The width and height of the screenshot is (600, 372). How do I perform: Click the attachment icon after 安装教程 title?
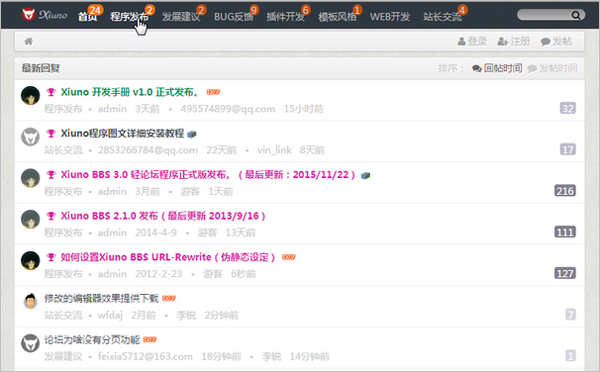click(x=192, y=134)
